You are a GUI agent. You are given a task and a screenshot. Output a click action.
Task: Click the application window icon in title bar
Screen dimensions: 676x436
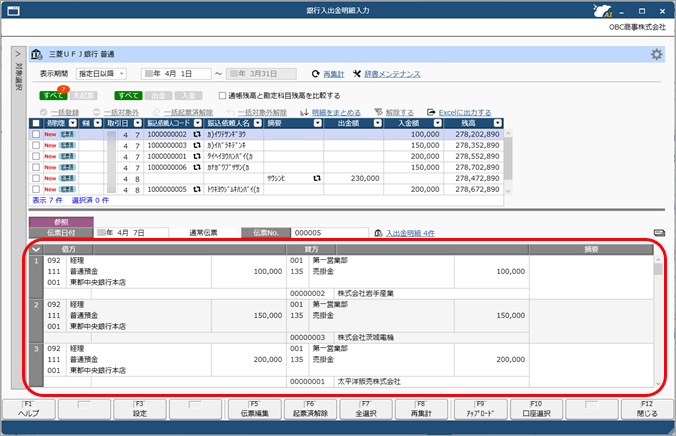click(13, 11)
